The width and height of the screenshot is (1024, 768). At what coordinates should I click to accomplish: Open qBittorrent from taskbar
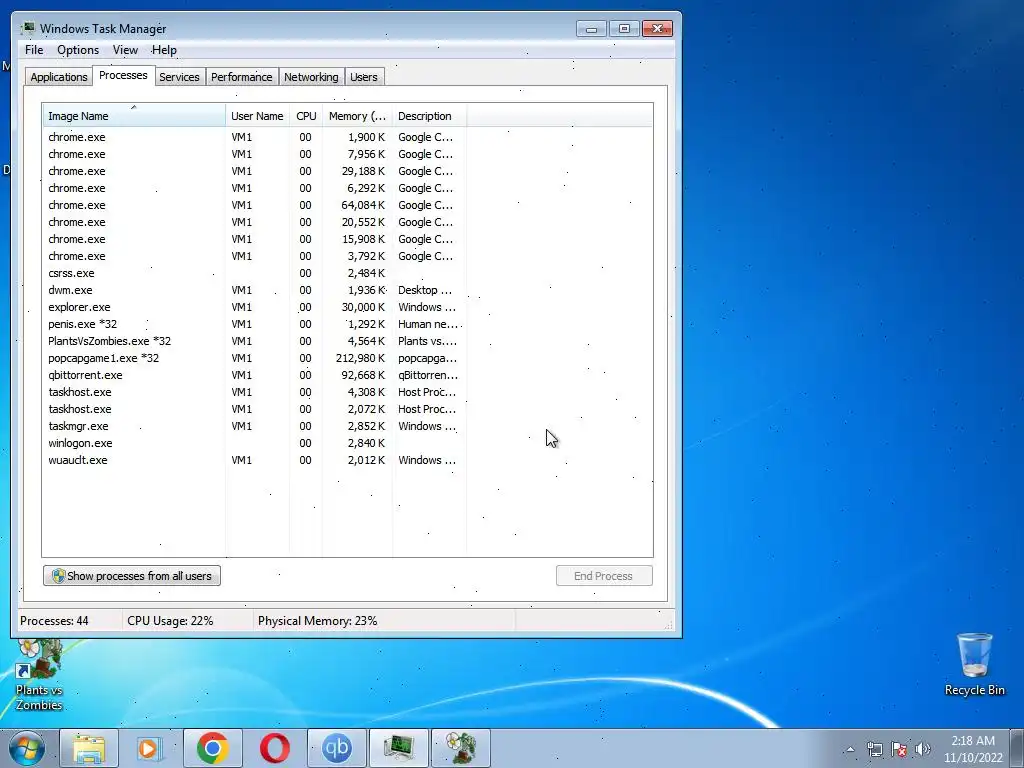(x=337, y=748)
